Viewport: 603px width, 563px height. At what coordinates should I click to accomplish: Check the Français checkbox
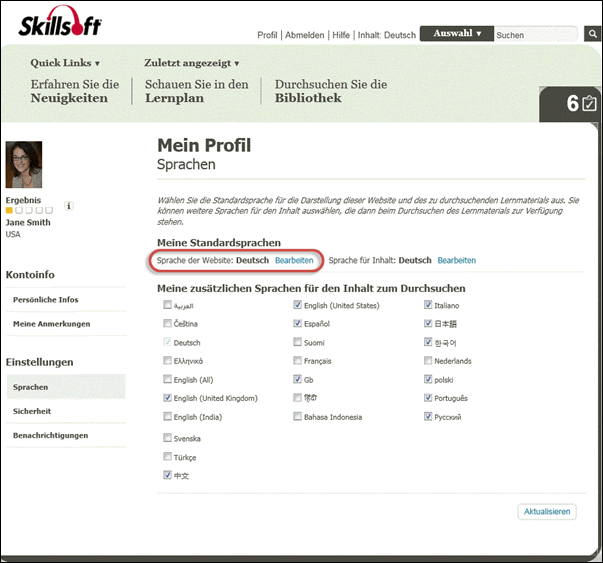pos(297,360)
